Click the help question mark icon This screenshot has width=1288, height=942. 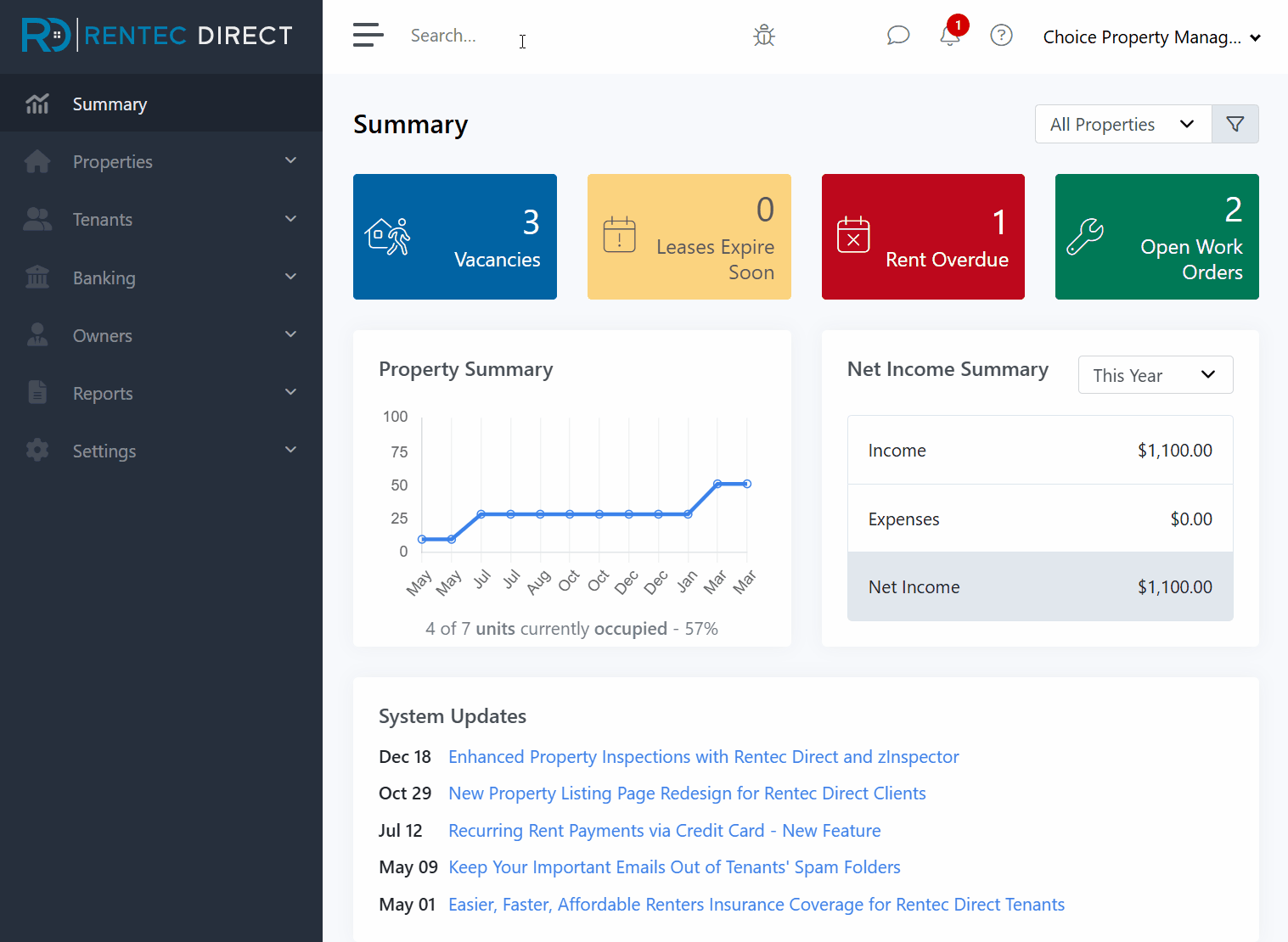pos(1001,36)
